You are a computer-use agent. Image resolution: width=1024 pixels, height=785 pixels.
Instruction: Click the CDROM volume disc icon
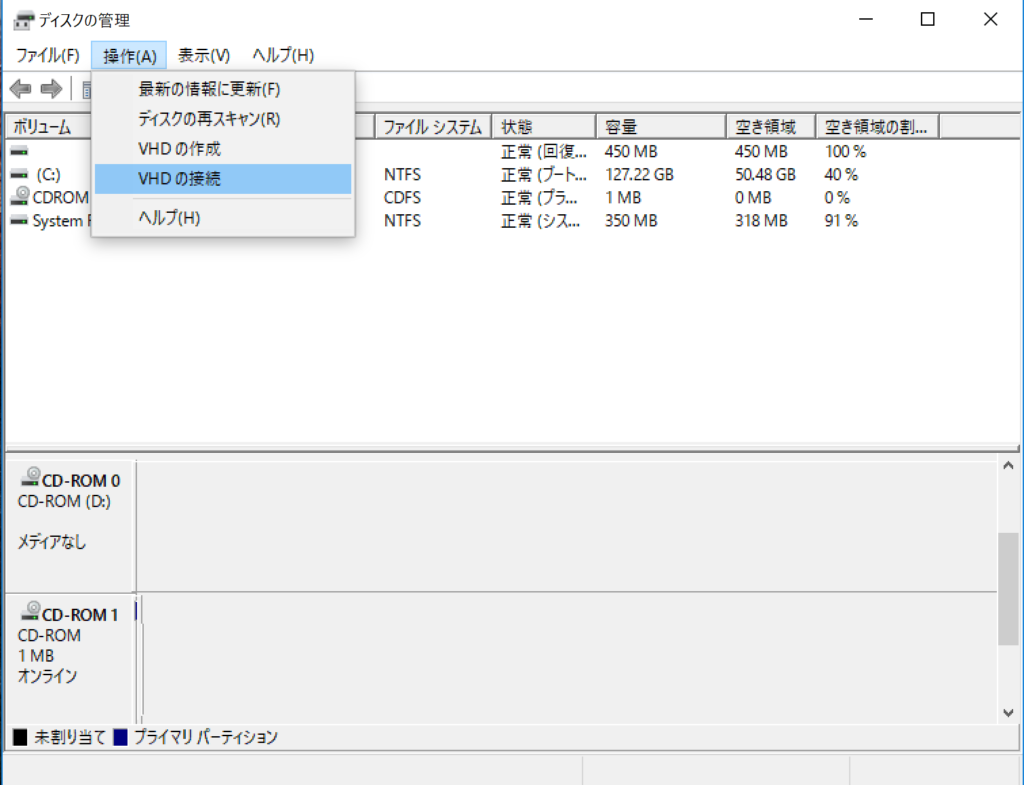[20, 196]
